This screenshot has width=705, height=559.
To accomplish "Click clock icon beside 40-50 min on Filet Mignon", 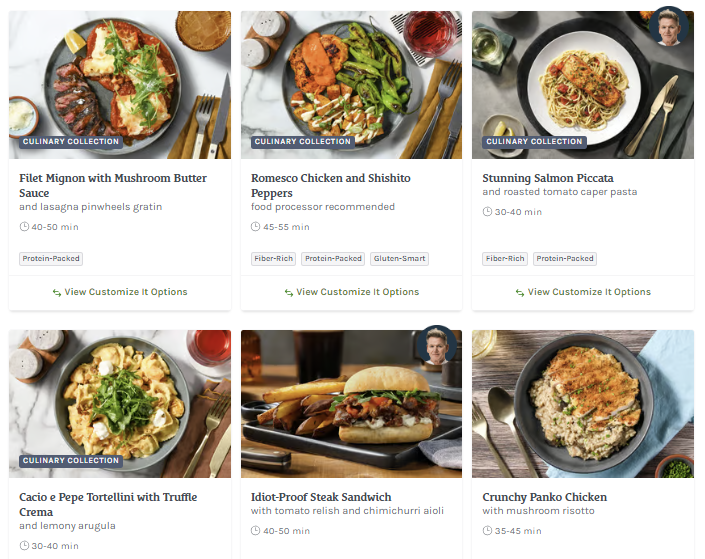I will 24,227.
